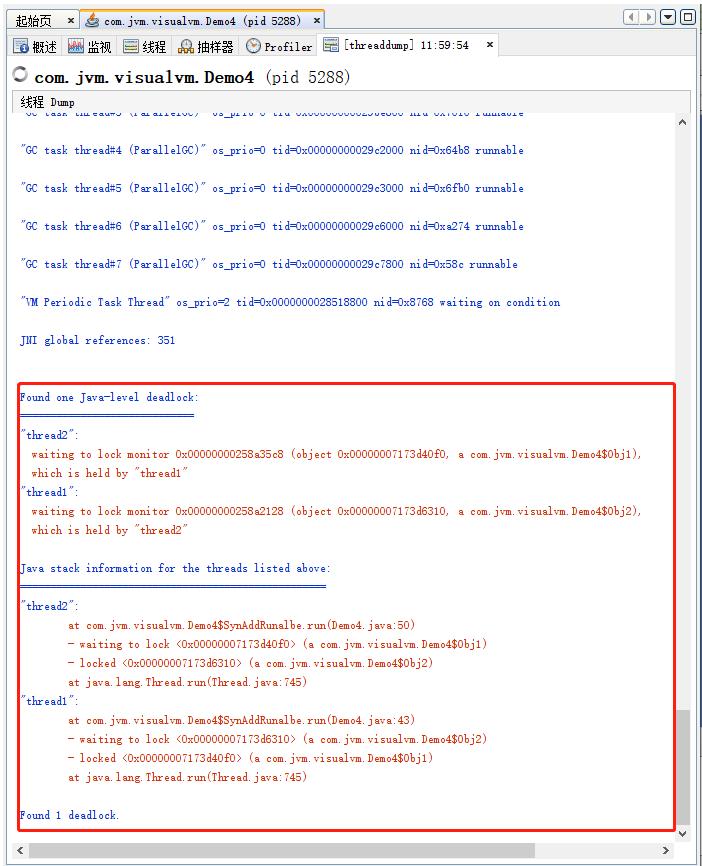This screenshot has height=866, width=702.
Task: Click the threaddump tab icon
Action: click(331, 45)
